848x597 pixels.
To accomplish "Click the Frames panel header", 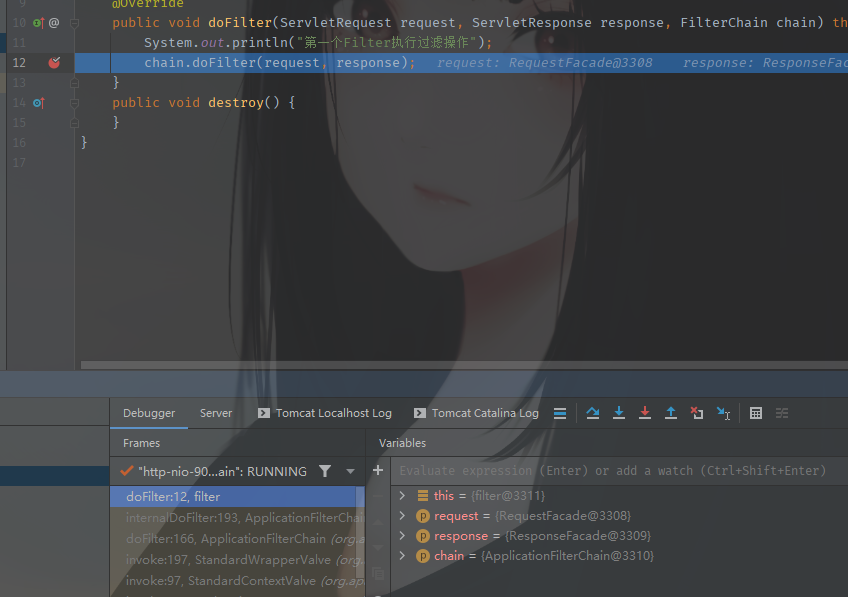I will tap(142, 443).
